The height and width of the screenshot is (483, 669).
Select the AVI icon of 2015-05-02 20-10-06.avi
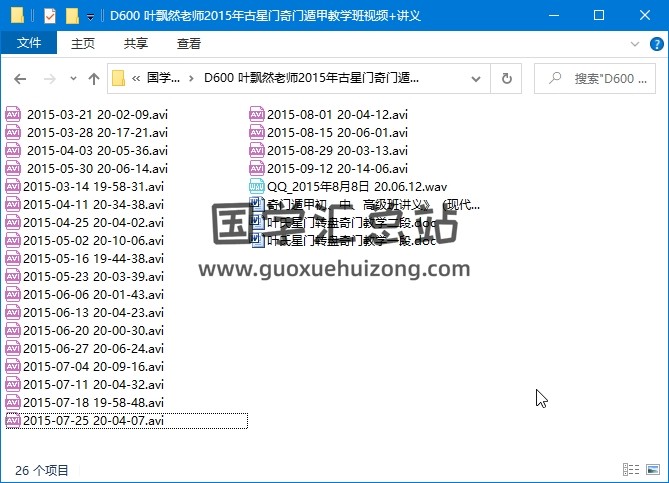click(13, 241)
